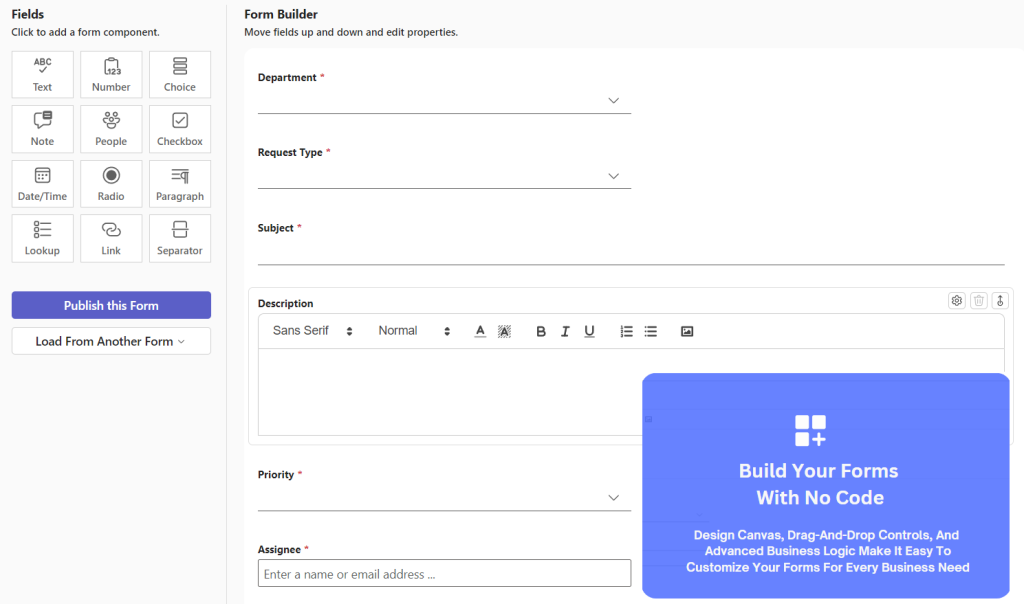Open the text background color picker
The width and height of the screenshot is (1024, 604).
click(504, 331)
